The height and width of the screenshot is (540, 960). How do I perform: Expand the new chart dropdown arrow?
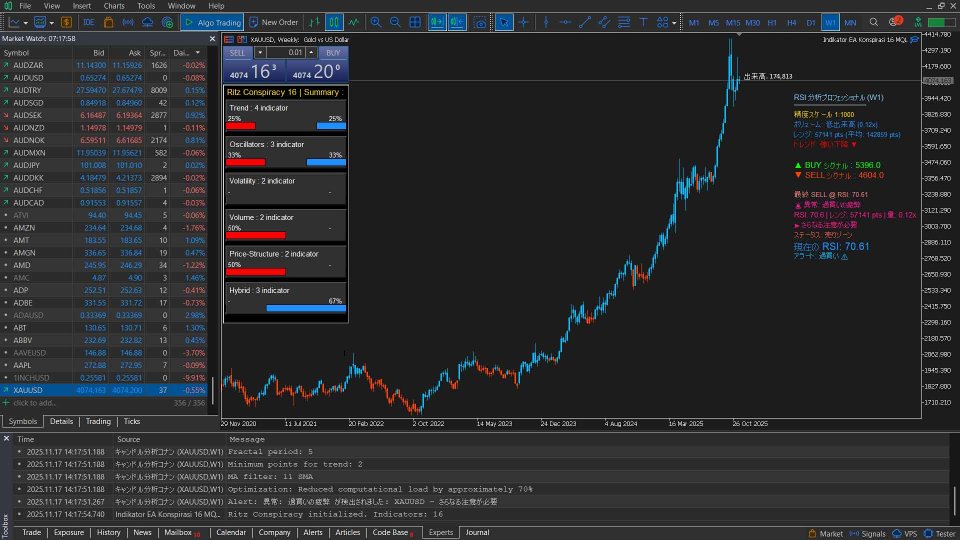point(25,23)
